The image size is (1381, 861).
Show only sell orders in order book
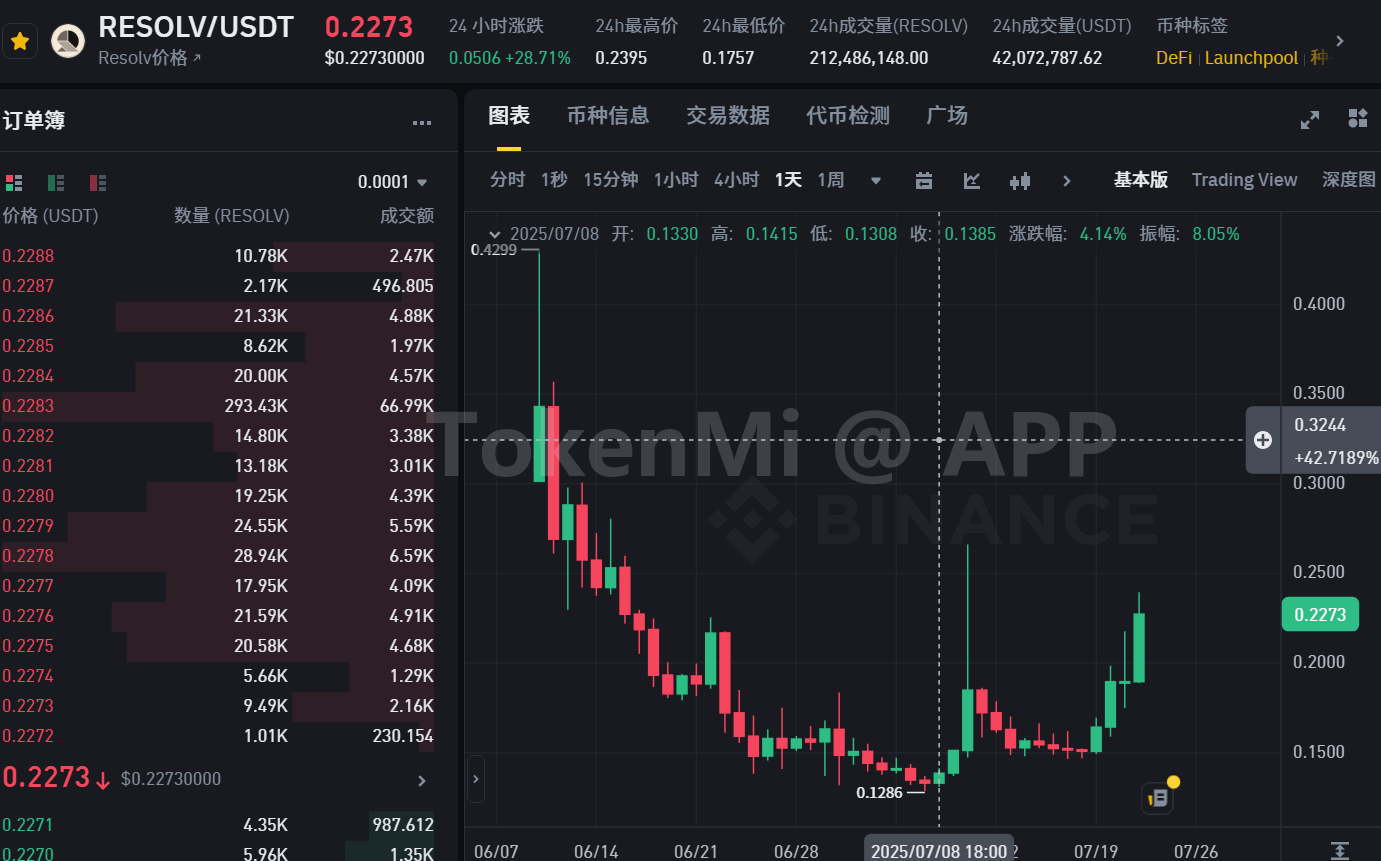pos(98,182)
